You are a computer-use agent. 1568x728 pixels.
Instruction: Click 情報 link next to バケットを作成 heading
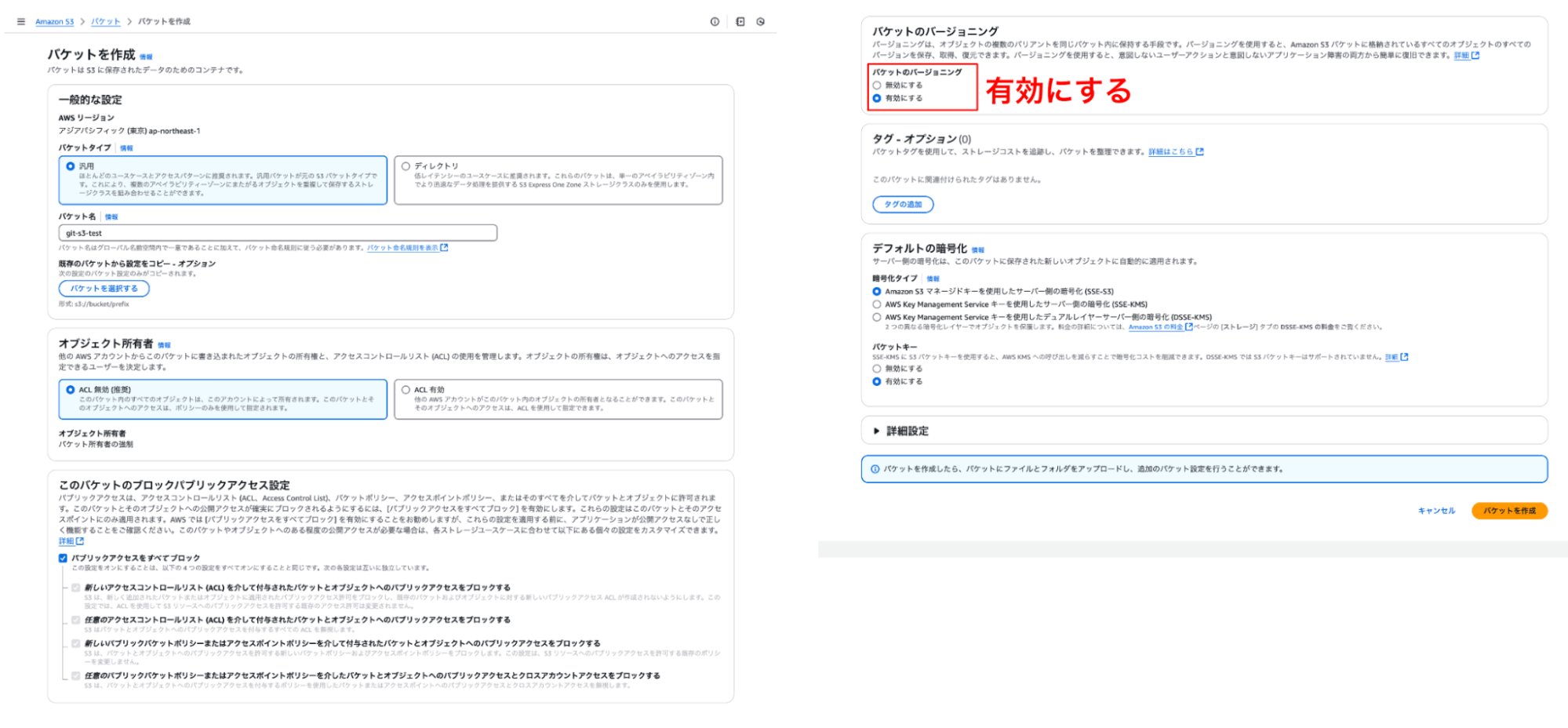coord(146,56)
